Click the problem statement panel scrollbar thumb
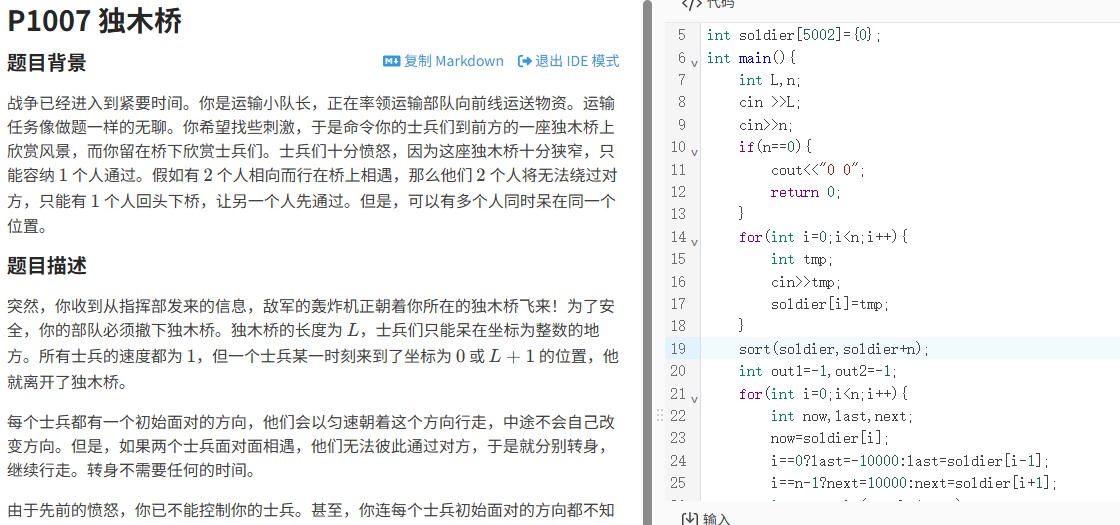Image resolution: width=1120 pixels, height=525 pixels. click(647, 262)
